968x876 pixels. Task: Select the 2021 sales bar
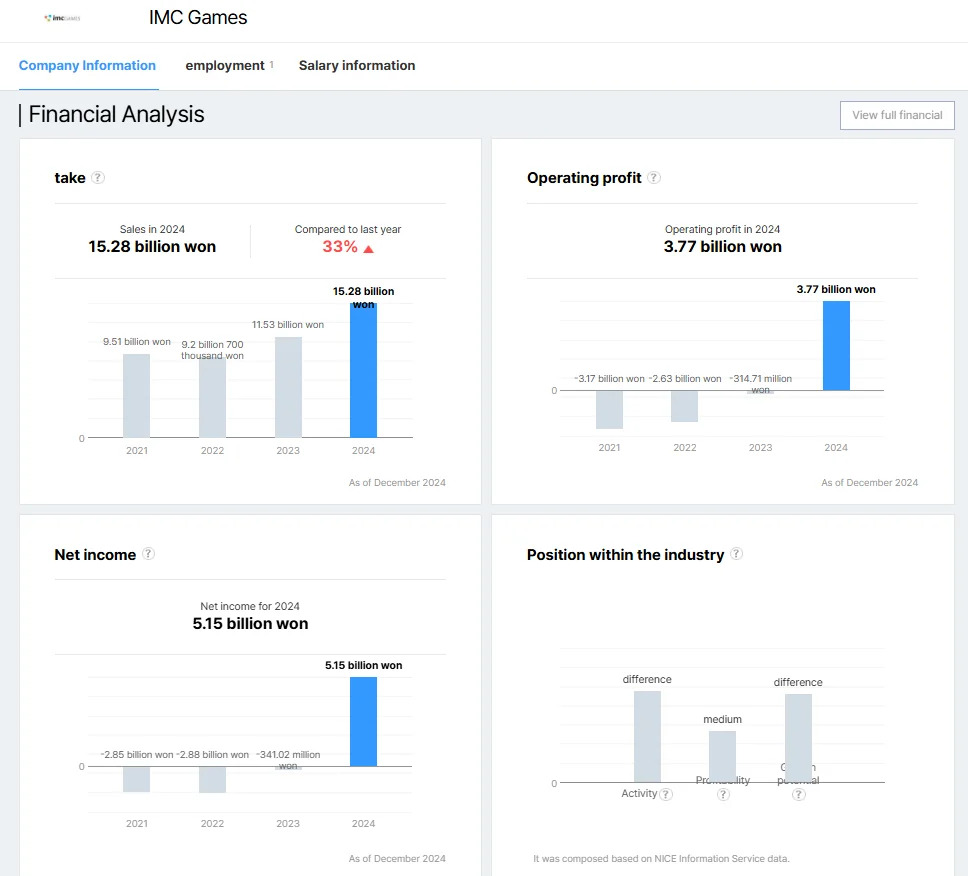tap(136, 396)
